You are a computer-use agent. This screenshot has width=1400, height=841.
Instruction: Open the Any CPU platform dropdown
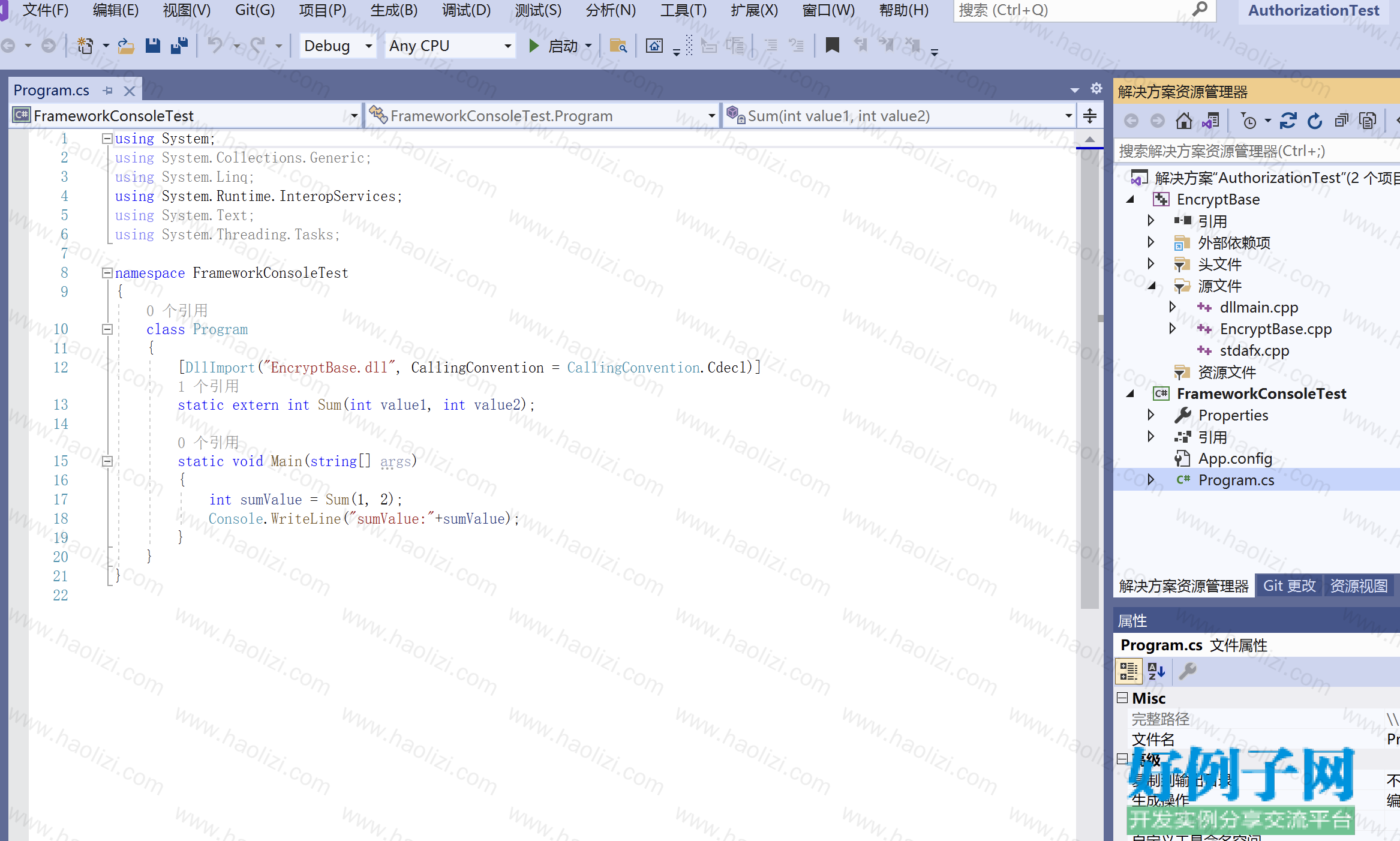point(450,46)
